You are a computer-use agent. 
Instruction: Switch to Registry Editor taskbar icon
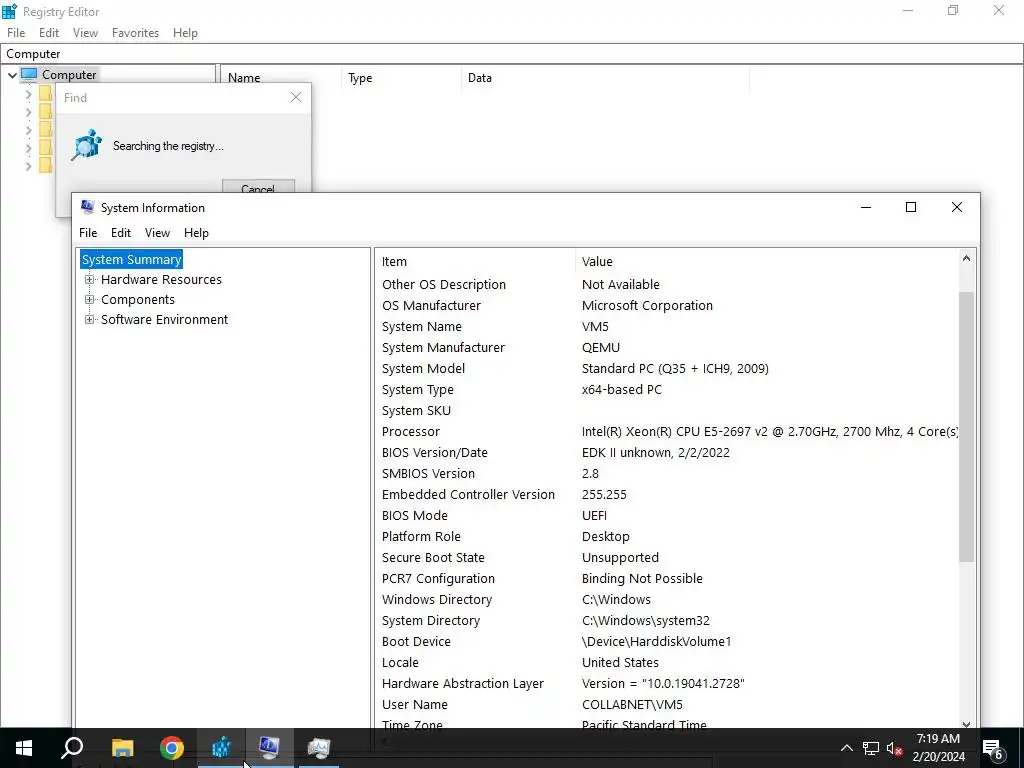(221, 748)
